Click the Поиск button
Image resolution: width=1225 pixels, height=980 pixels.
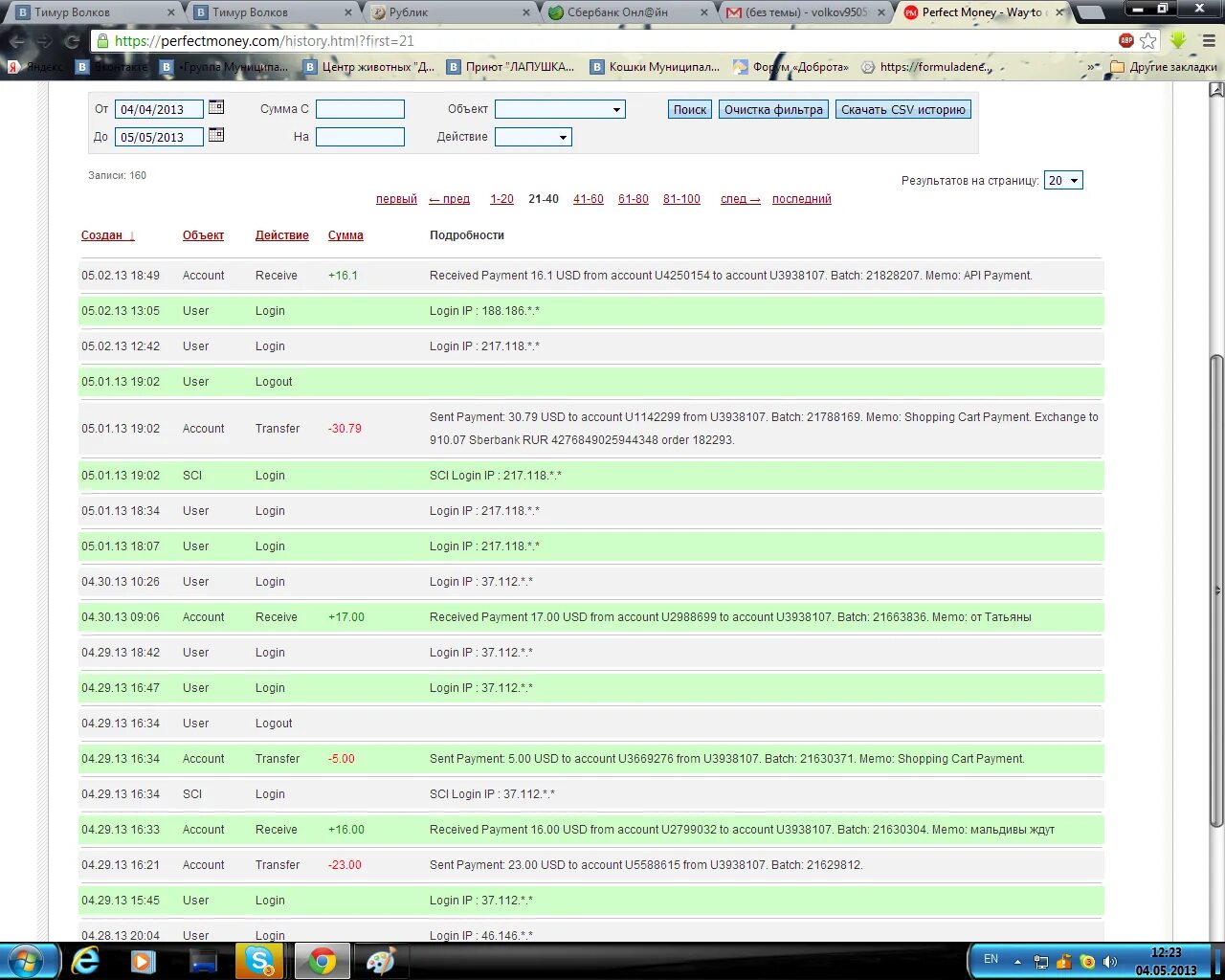(x=690, y=109)
